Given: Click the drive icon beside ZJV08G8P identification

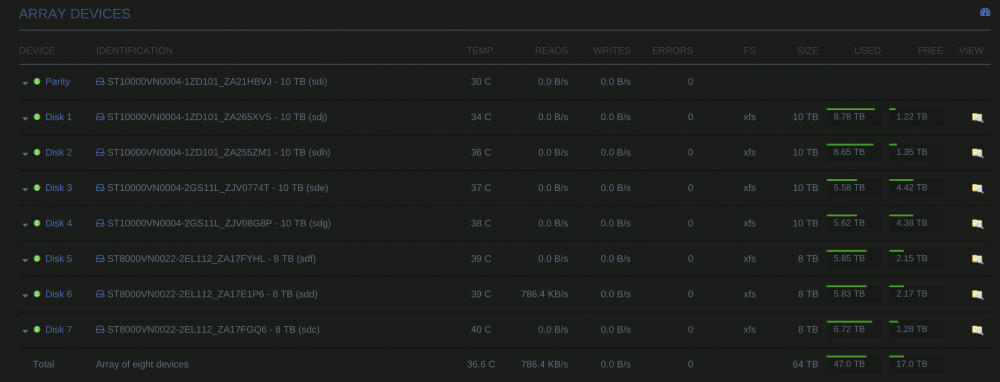Looking at the screenshot, I should click(100, 223).
